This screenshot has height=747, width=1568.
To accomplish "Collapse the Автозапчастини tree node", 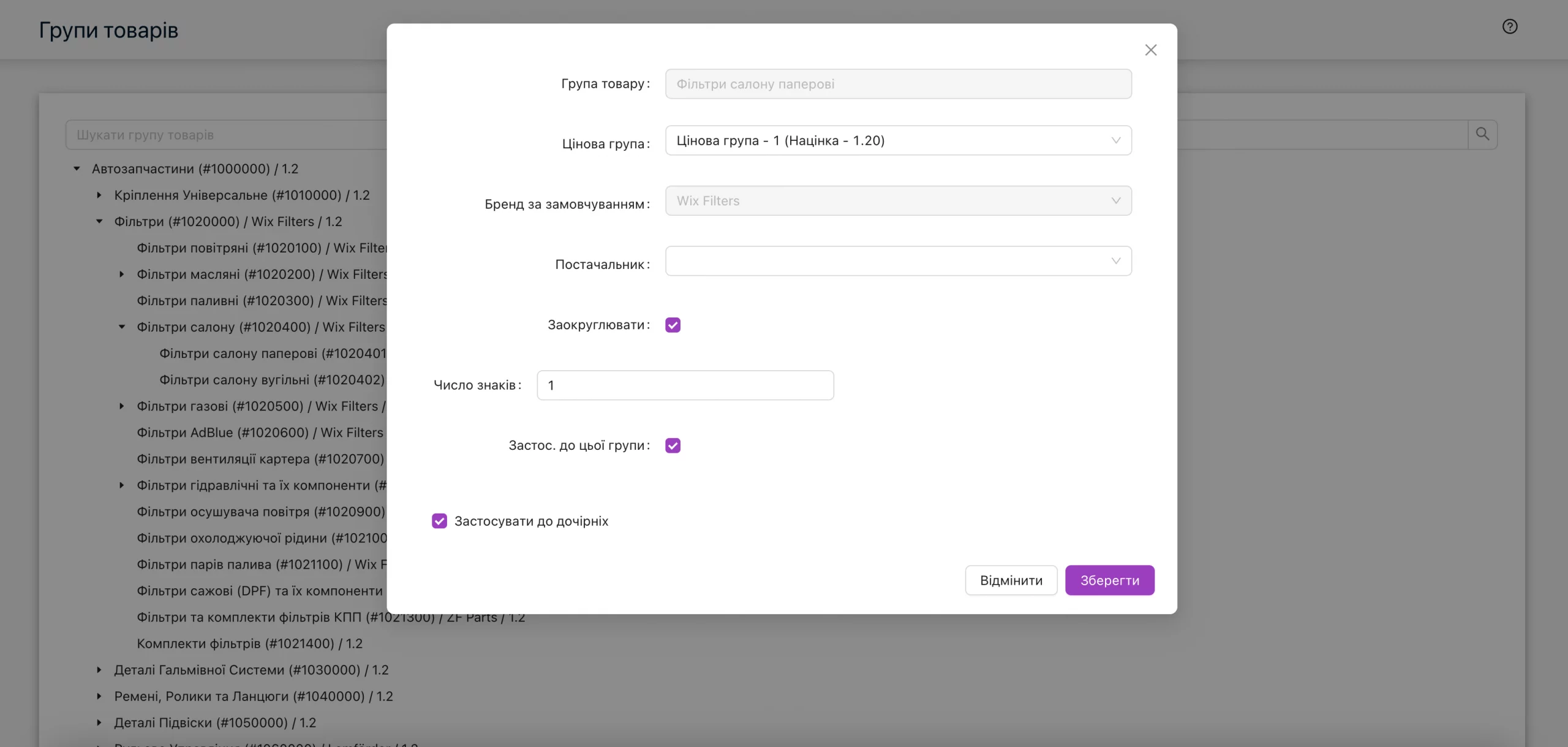I will [x=77, y=169].
